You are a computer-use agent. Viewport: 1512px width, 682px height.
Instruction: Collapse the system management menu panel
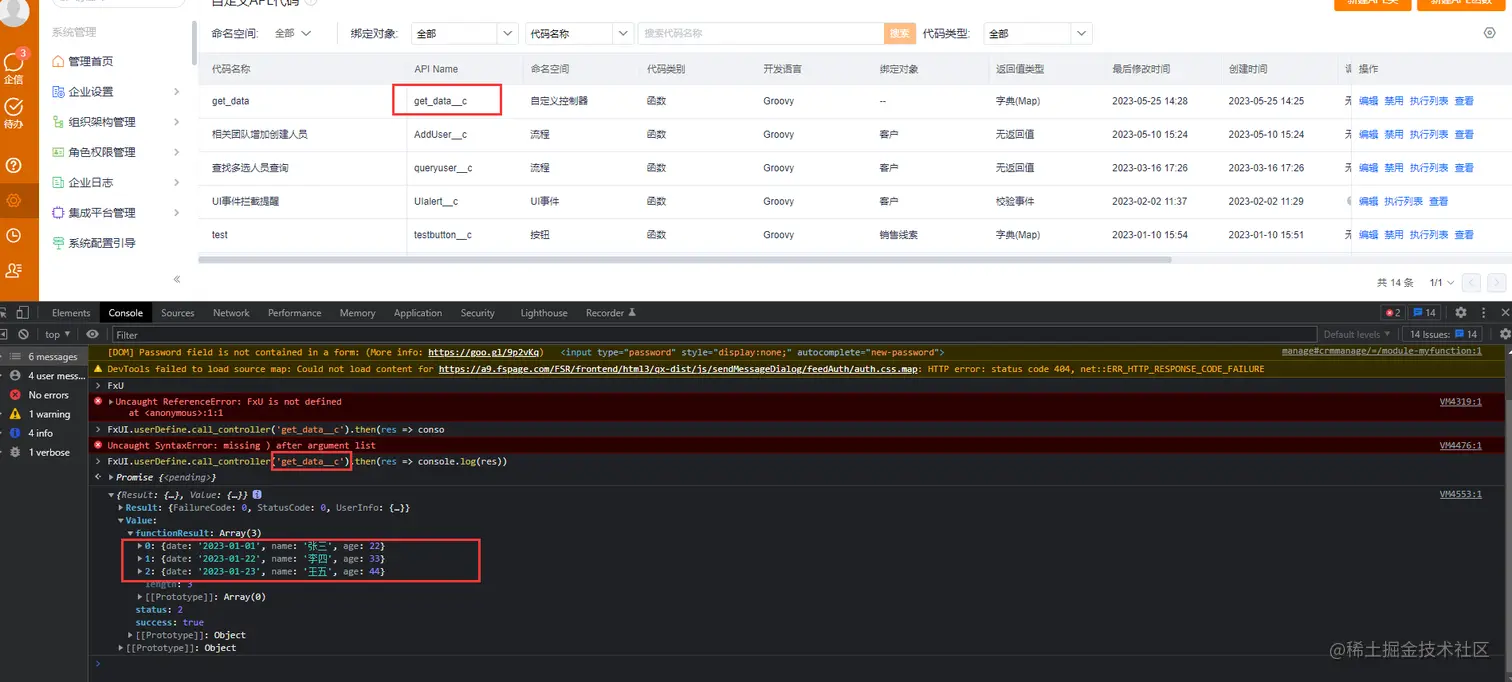coord(177,279)
